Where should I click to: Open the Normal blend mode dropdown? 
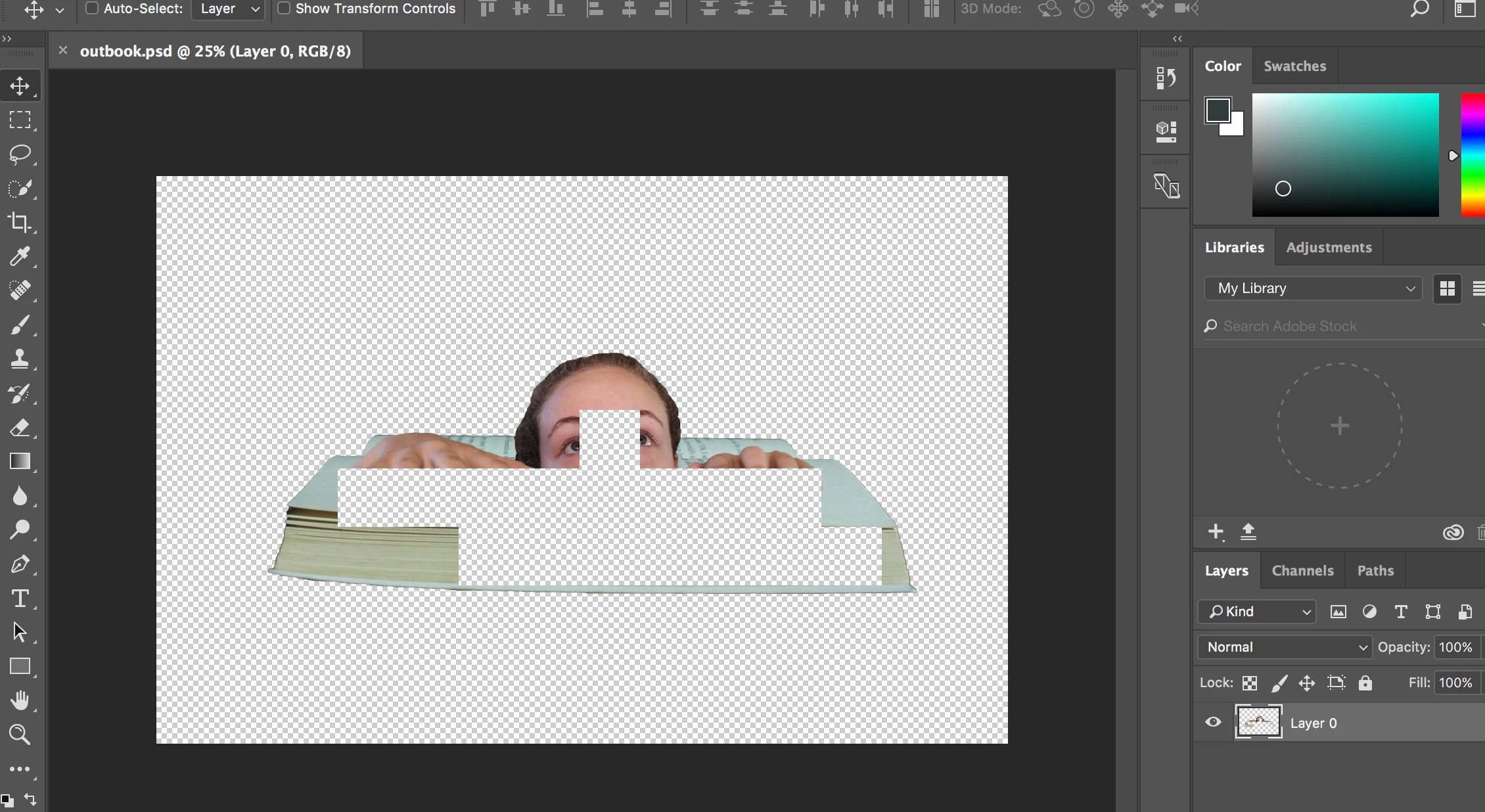pos(1285,647)
